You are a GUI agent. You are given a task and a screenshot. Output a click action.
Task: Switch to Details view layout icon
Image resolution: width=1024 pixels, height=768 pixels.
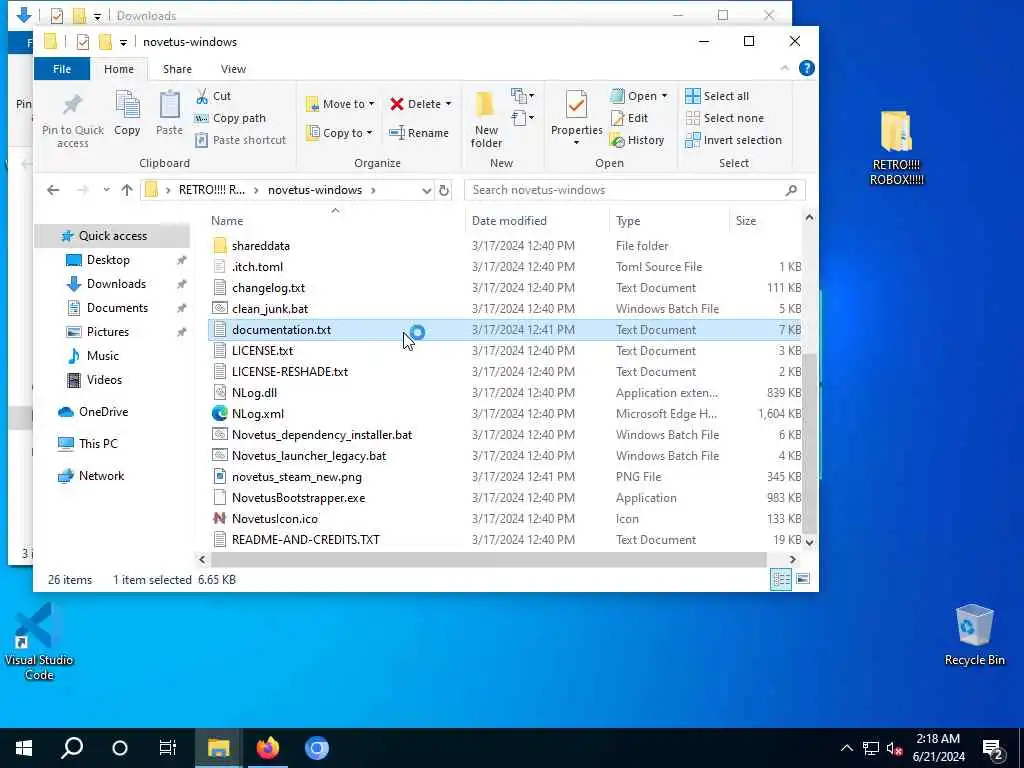click(781, 579)
